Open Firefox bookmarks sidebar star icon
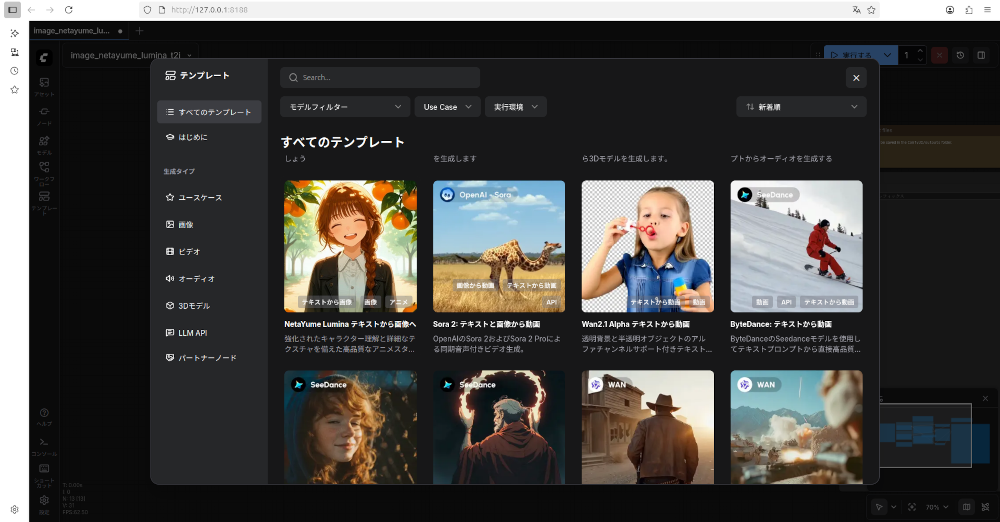Screen dimensions: 1000x522 tap(14, 90)
